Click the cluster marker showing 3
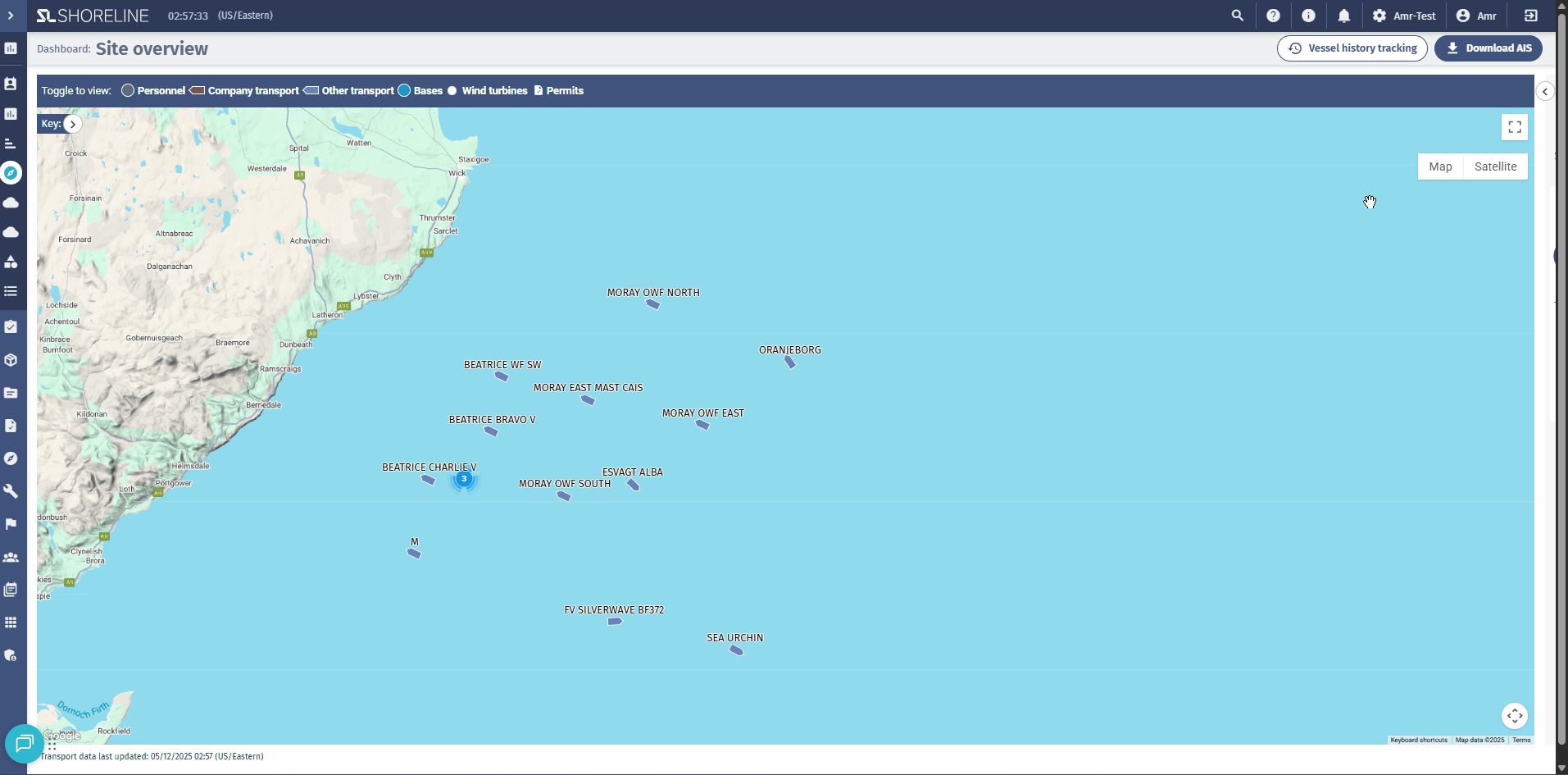 464,479
